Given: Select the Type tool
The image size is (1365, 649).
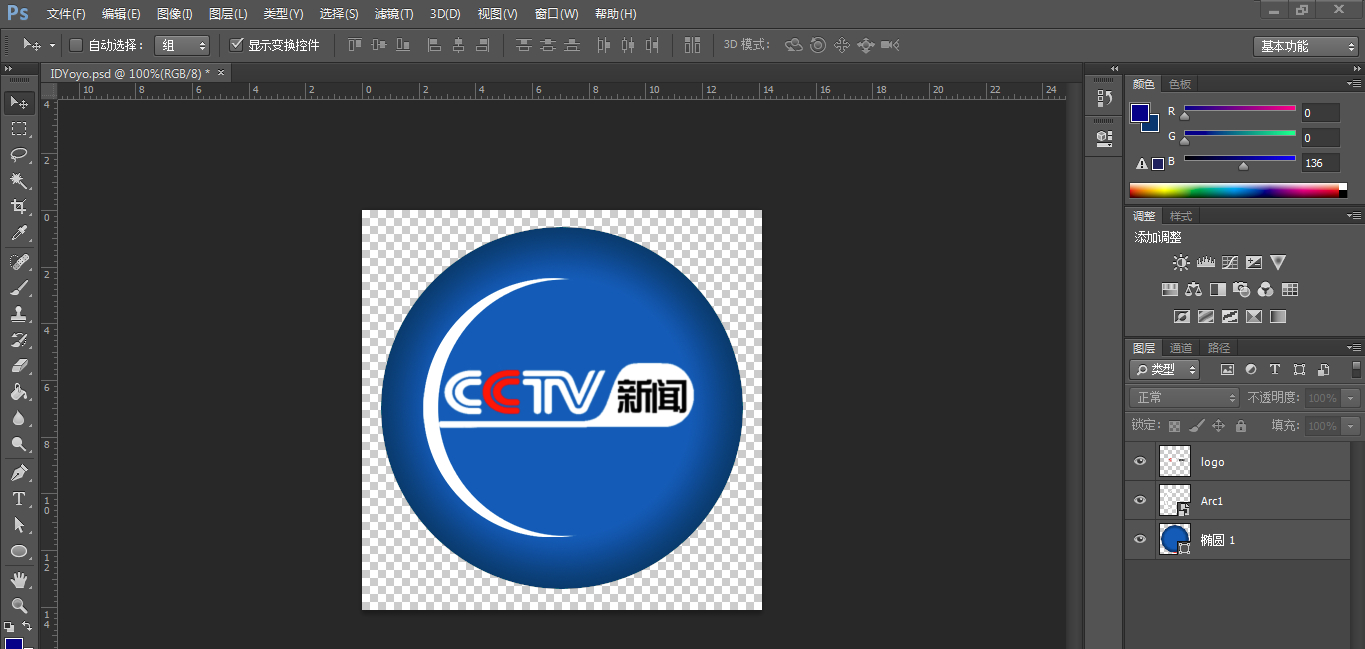Looking at the screenshot, I should [19, 499].
